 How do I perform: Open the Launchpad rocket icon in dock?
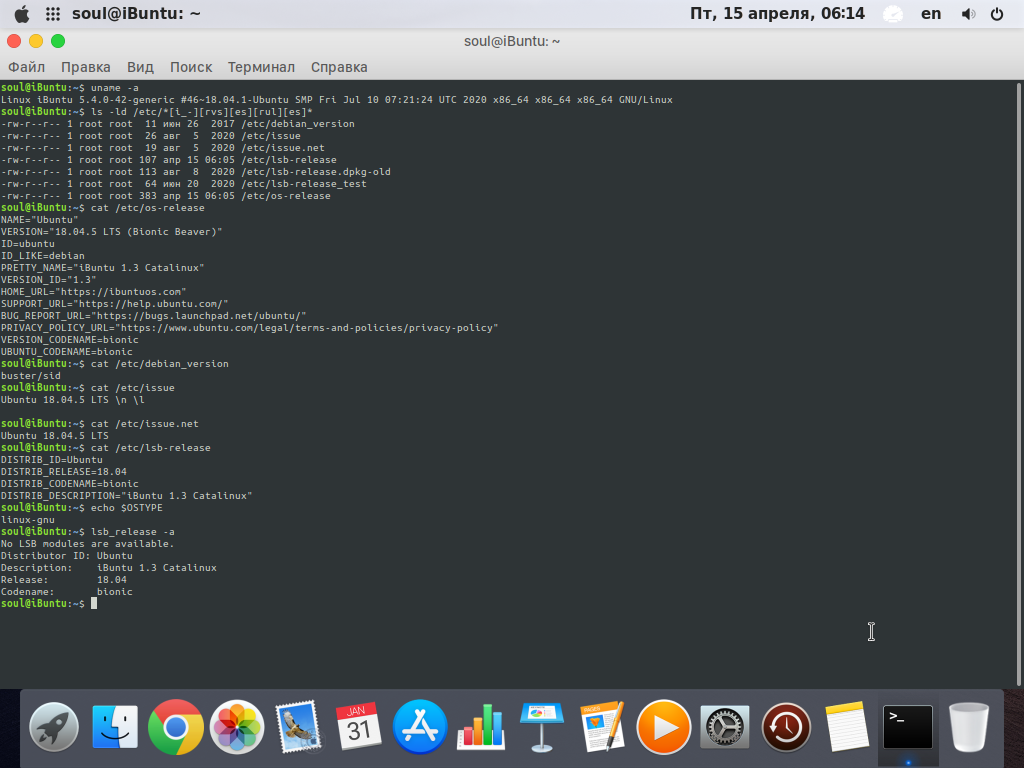pyautogui.click(x=54, y=728)
